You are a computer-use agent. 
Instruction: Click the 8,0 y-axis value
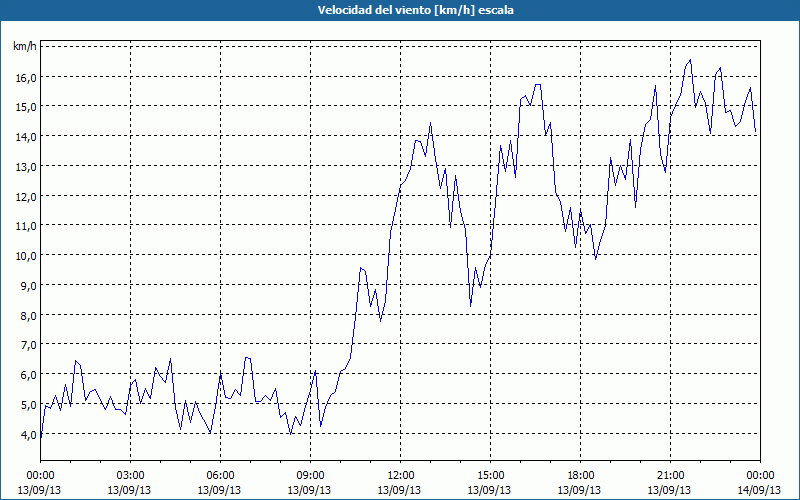click(x=30, y=315)
